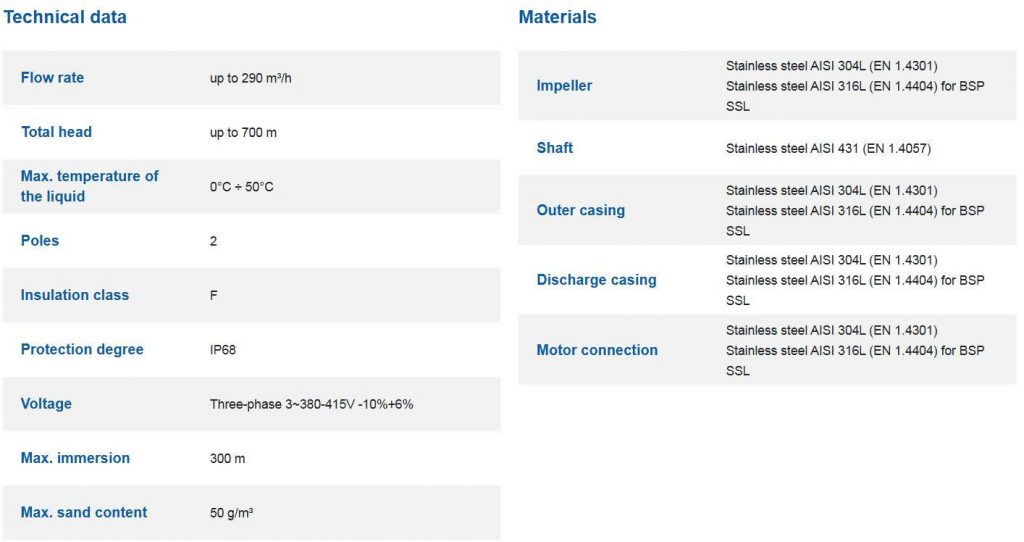1024x542 pixels.
Task: Select the Max. immersion label
Action: coord(75,458)
